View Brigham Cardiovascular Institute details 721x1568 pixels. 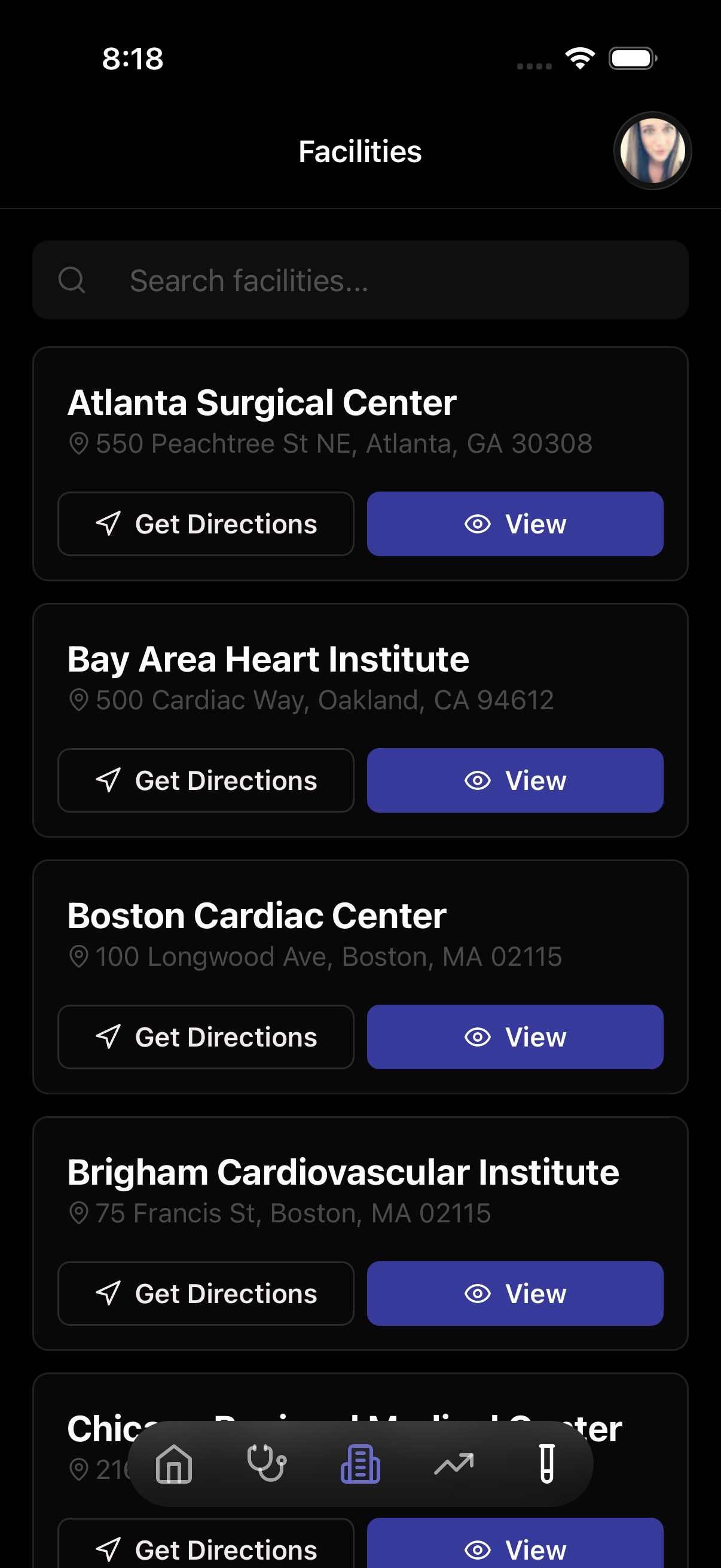pos(515,1294)
